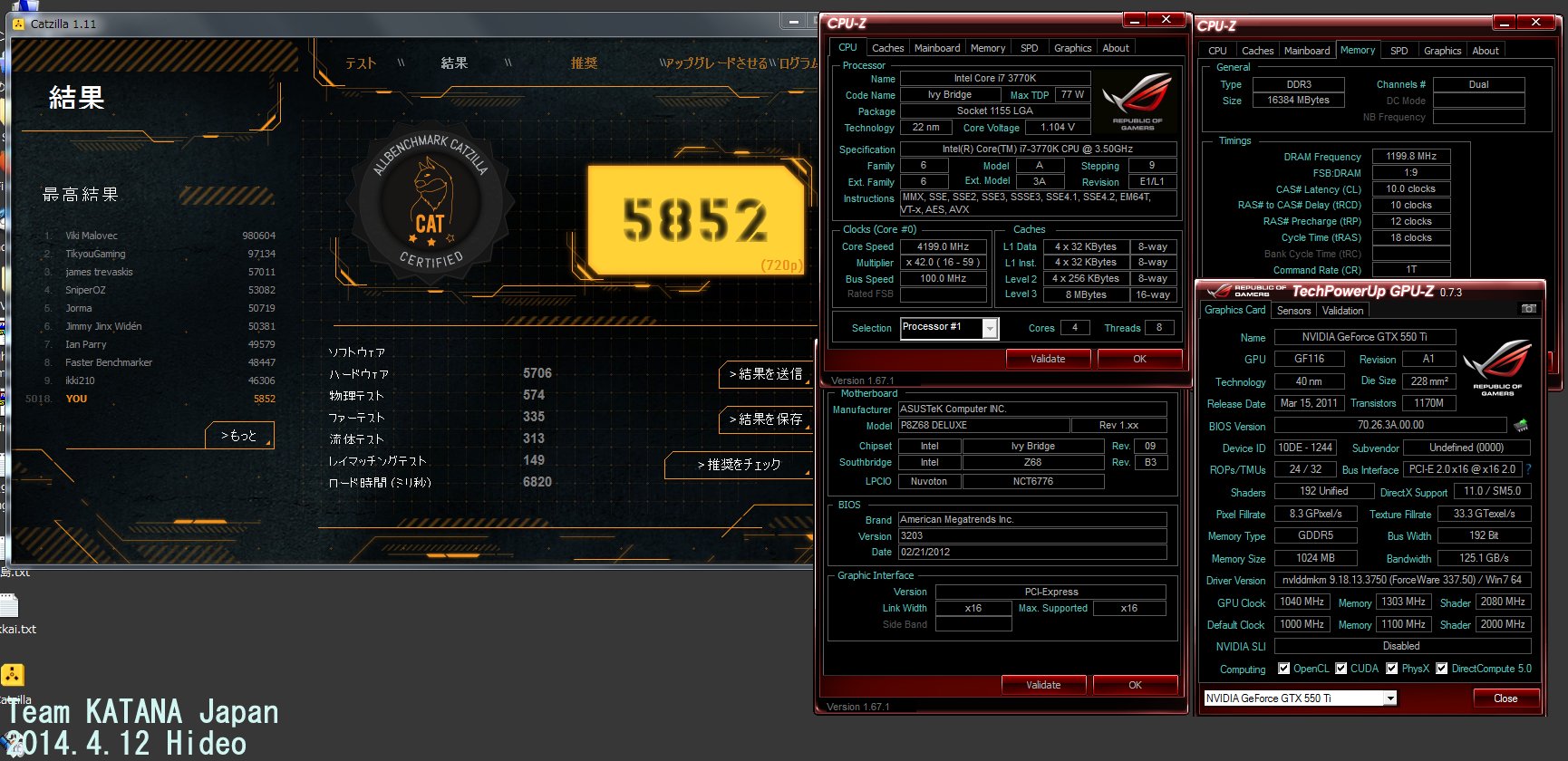Click Viki Malovec in top results list

pos(92,236)
